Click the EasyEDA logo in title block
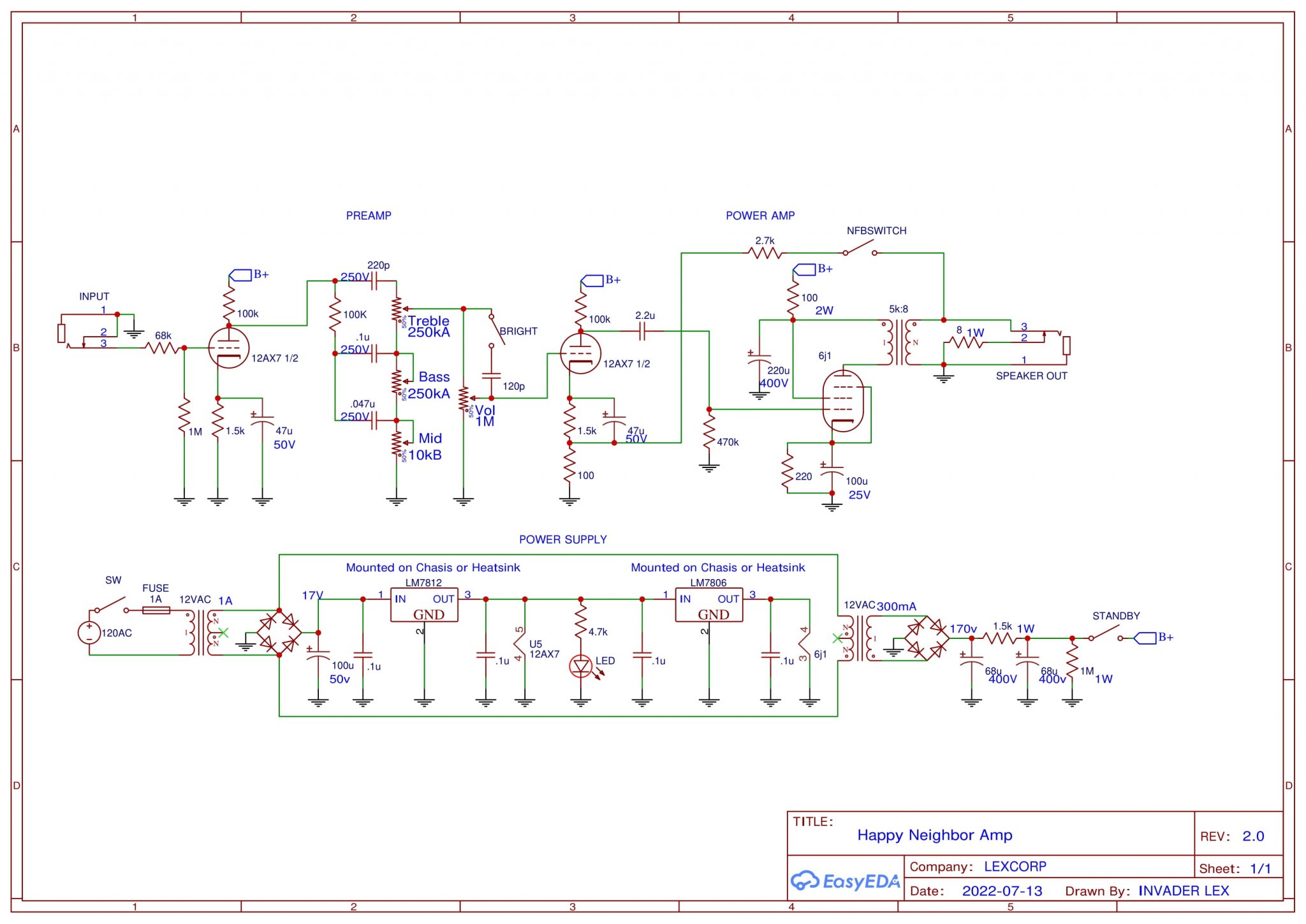Image resolution: width=1306 pixels, height=924 pixels. pyautogui.click(x=845, y=881)
